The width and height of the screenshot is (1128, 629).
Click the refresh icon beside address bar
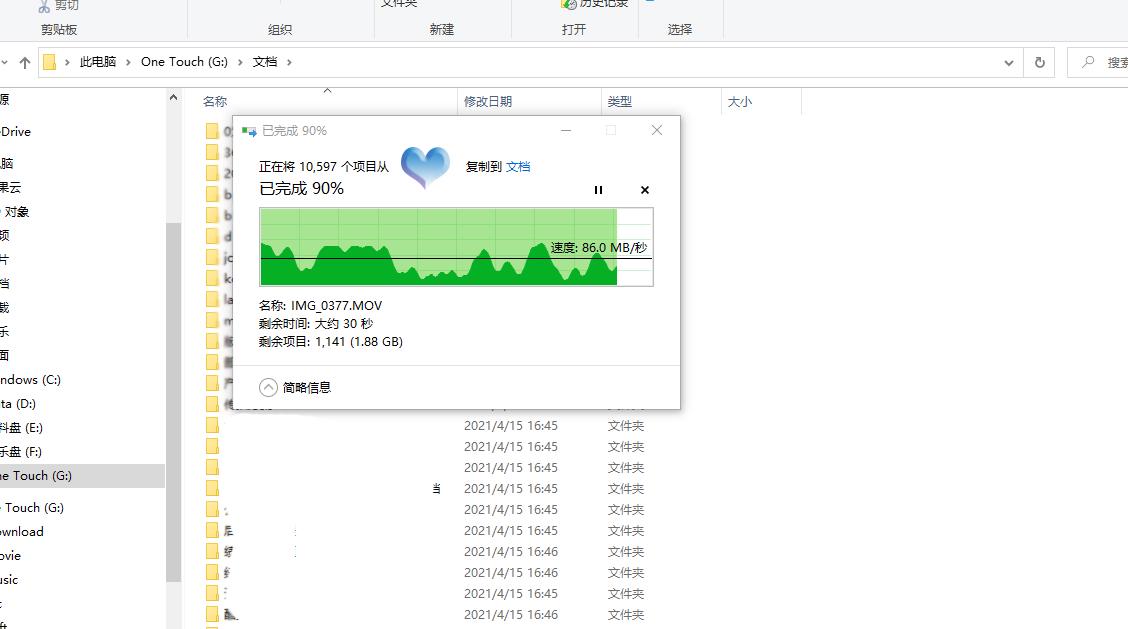pyautogui.click(x=1039, y=61)
